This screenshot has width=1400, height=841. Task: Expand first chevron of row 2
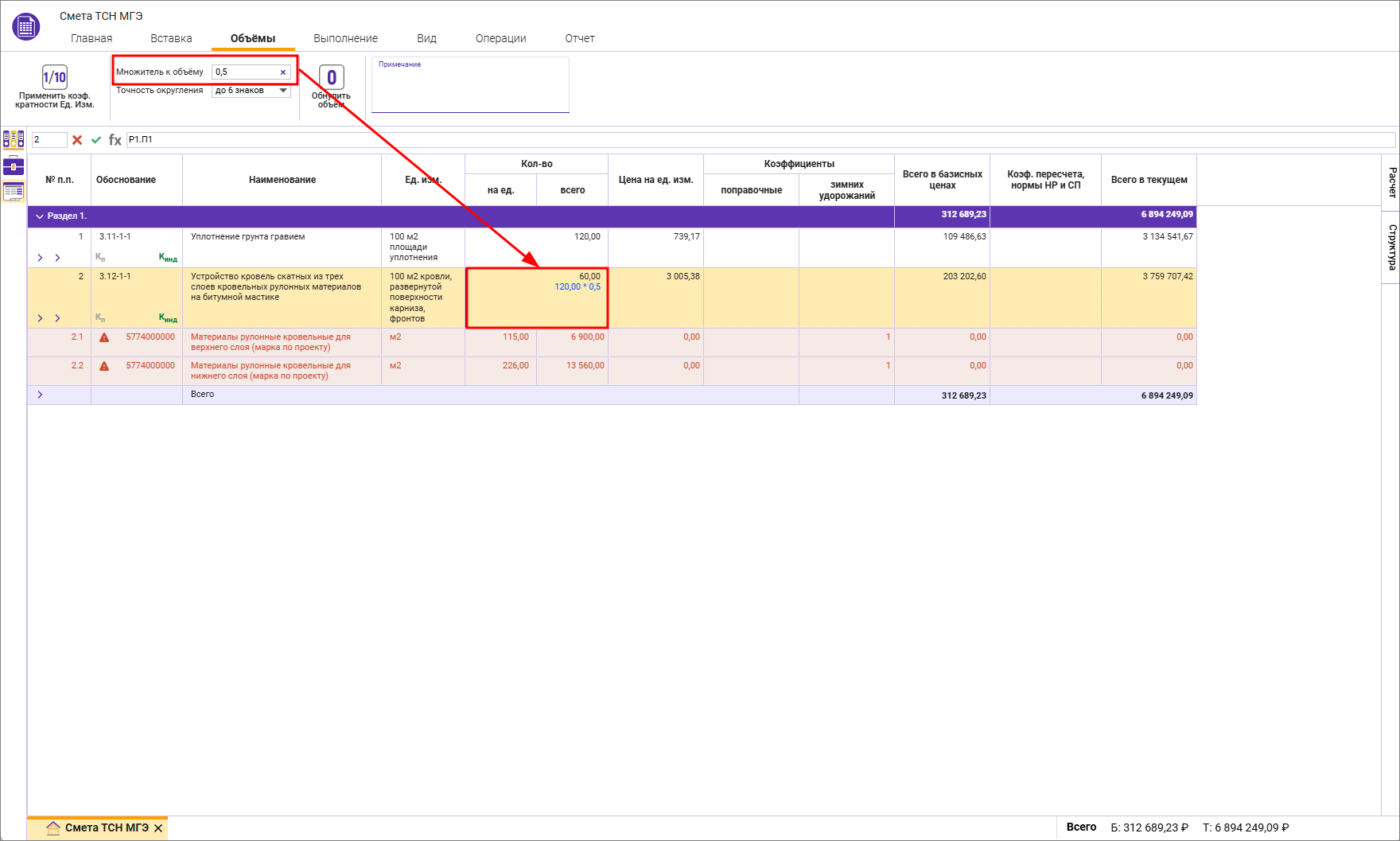40,318
